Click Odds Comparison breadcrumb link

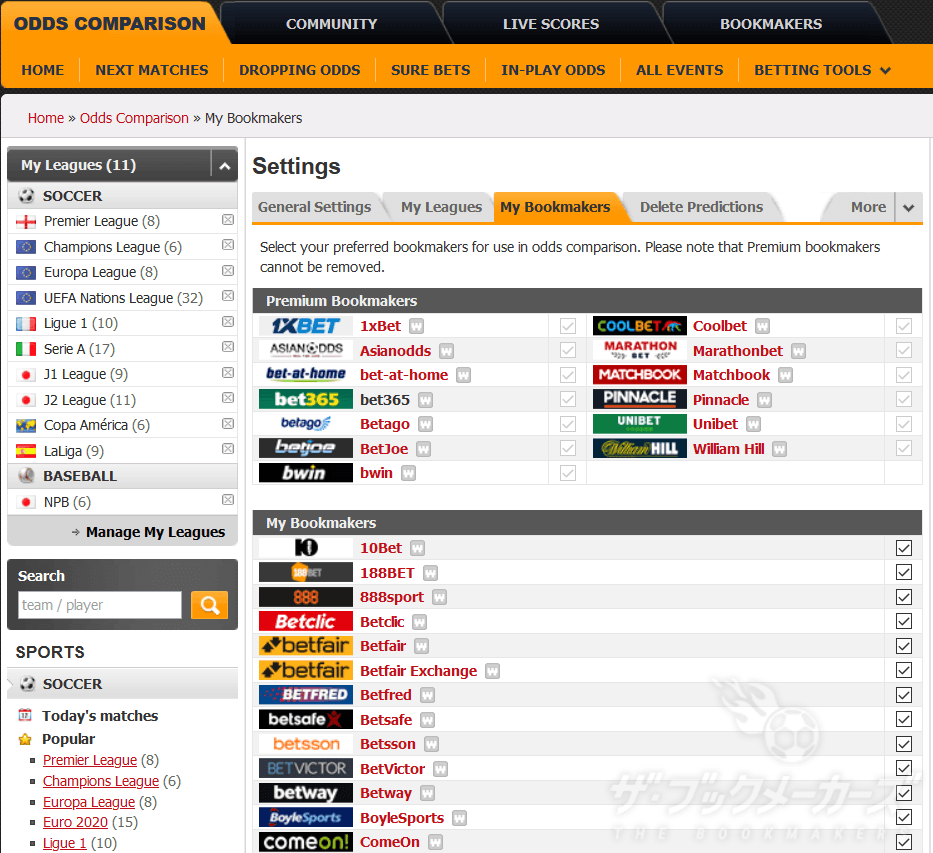point(134,118)
